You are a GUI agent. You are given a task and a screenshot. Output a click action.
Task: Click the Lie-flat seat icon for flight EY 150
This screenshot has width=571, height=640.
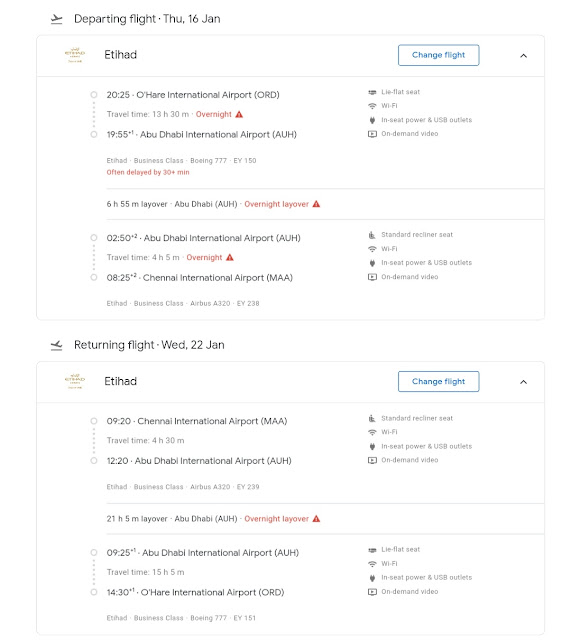coord(372,92)
